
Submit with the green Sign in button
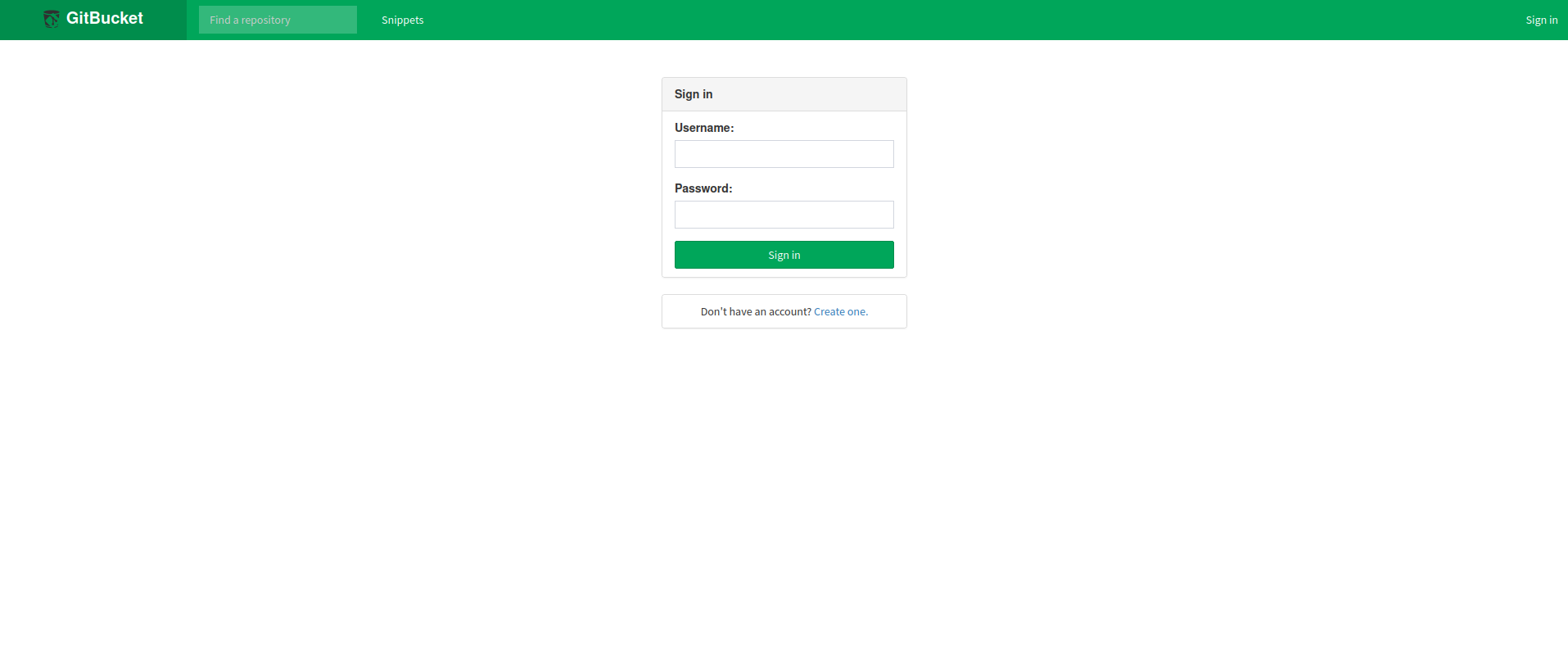(784, 255)
